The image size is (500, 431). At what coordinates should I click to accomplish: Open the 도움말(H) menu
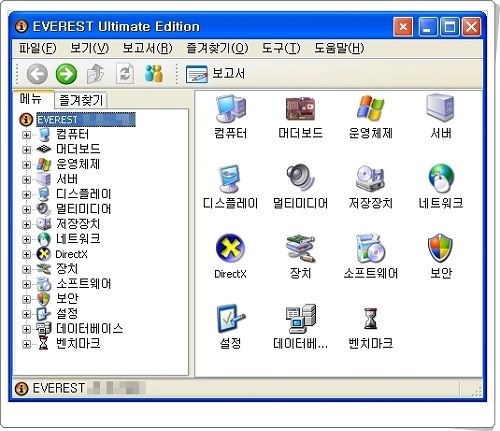339,48
